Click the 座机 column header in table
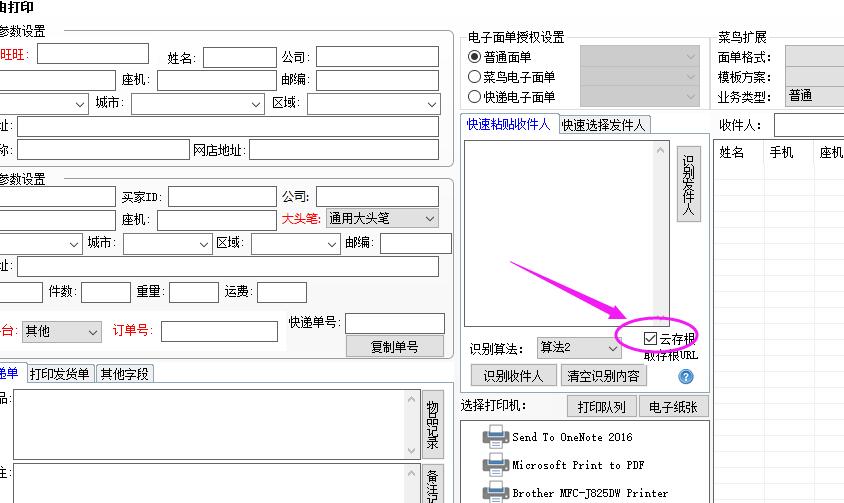This screenshot has height=503, width=844. click(829, 152)
